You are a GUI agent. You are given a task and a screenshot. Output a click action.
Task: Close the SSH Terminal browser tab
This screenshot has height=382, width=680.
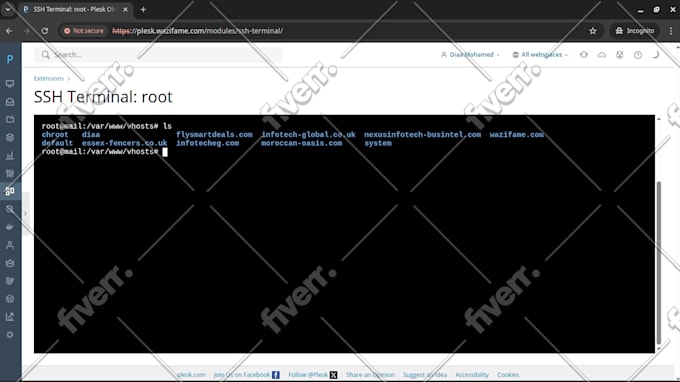[x=125, y=9]
